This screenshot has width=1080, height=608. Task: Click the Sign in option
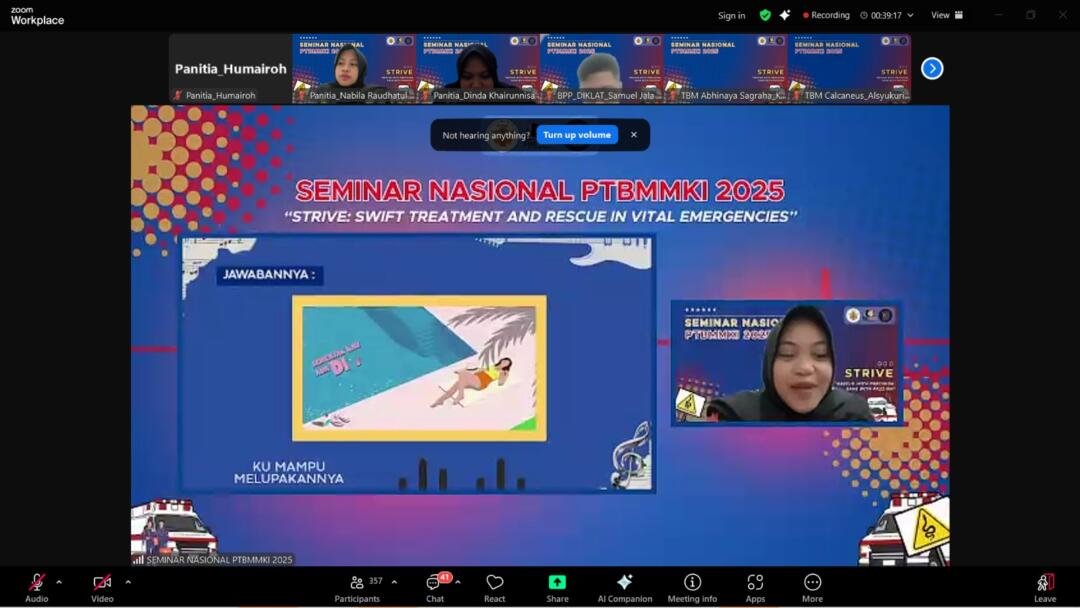click(x=731, y=15)
